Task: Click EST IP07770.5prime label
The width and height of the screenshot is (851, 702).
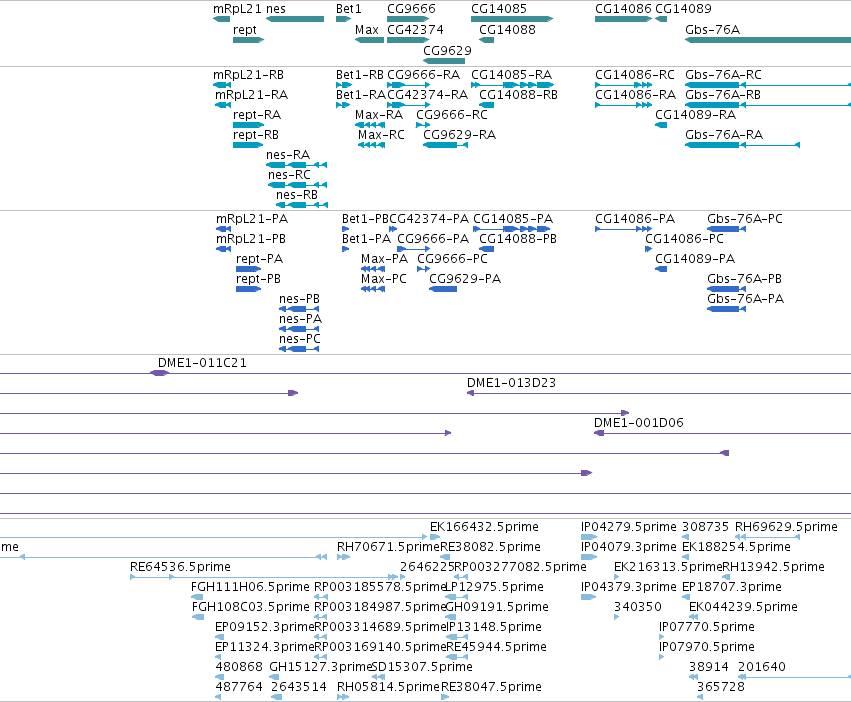Action: 707,627
